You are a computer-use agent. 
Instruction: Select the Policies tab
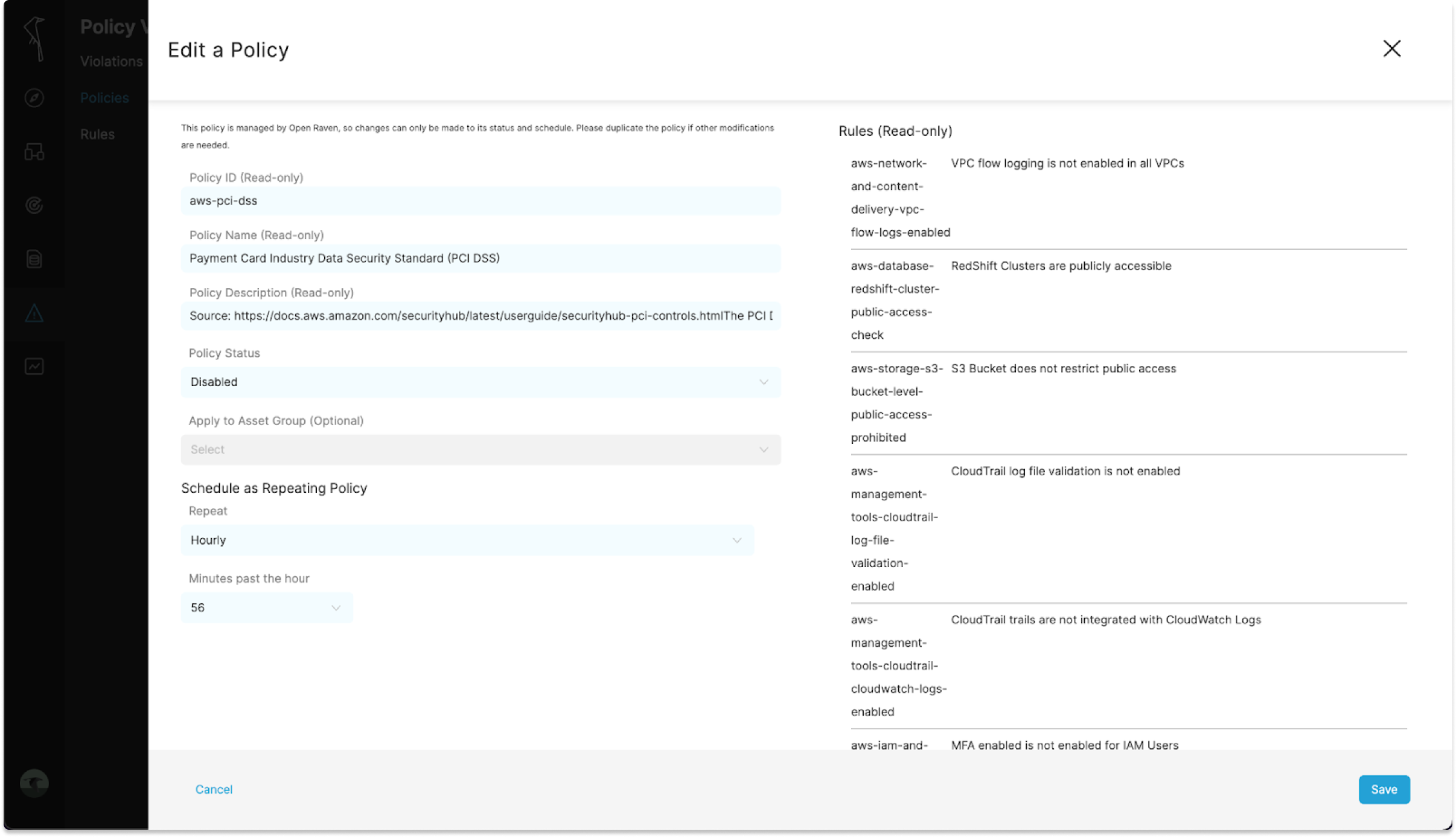[x=104, y=98]
